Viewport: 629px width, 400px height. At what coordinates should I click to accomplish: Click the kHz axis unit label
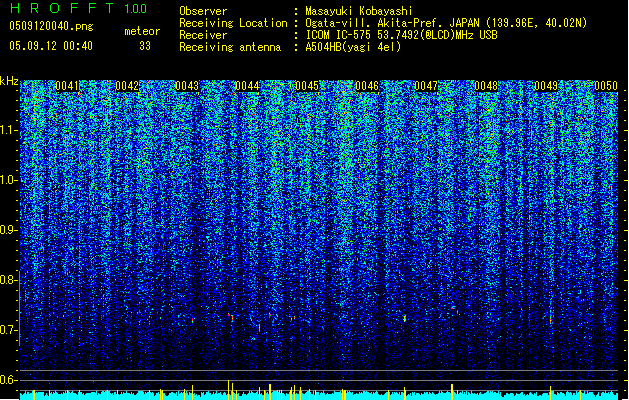click(x=9, y=81)
